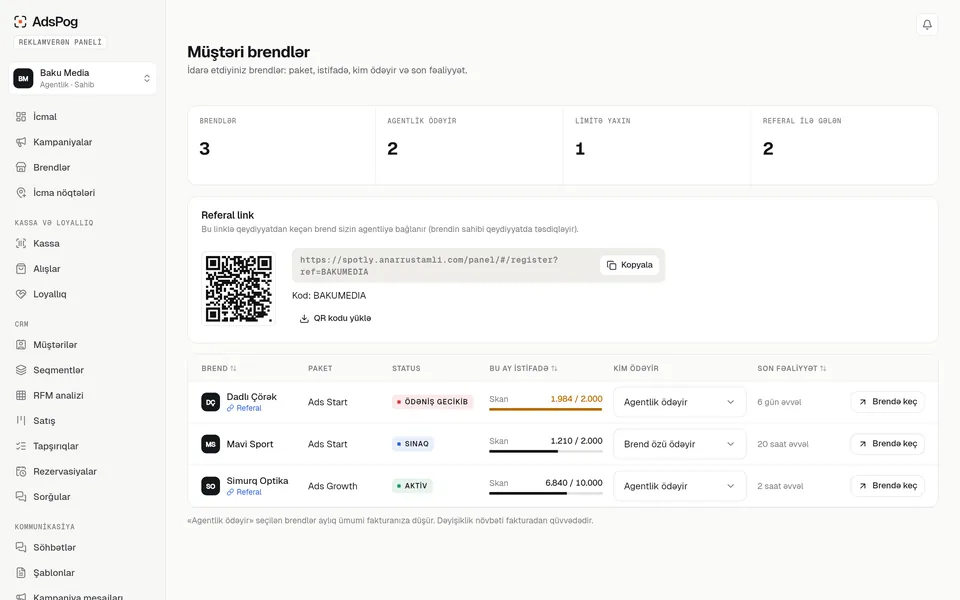Navigate to Rezervasiyalar menu item

coord(83,471)
